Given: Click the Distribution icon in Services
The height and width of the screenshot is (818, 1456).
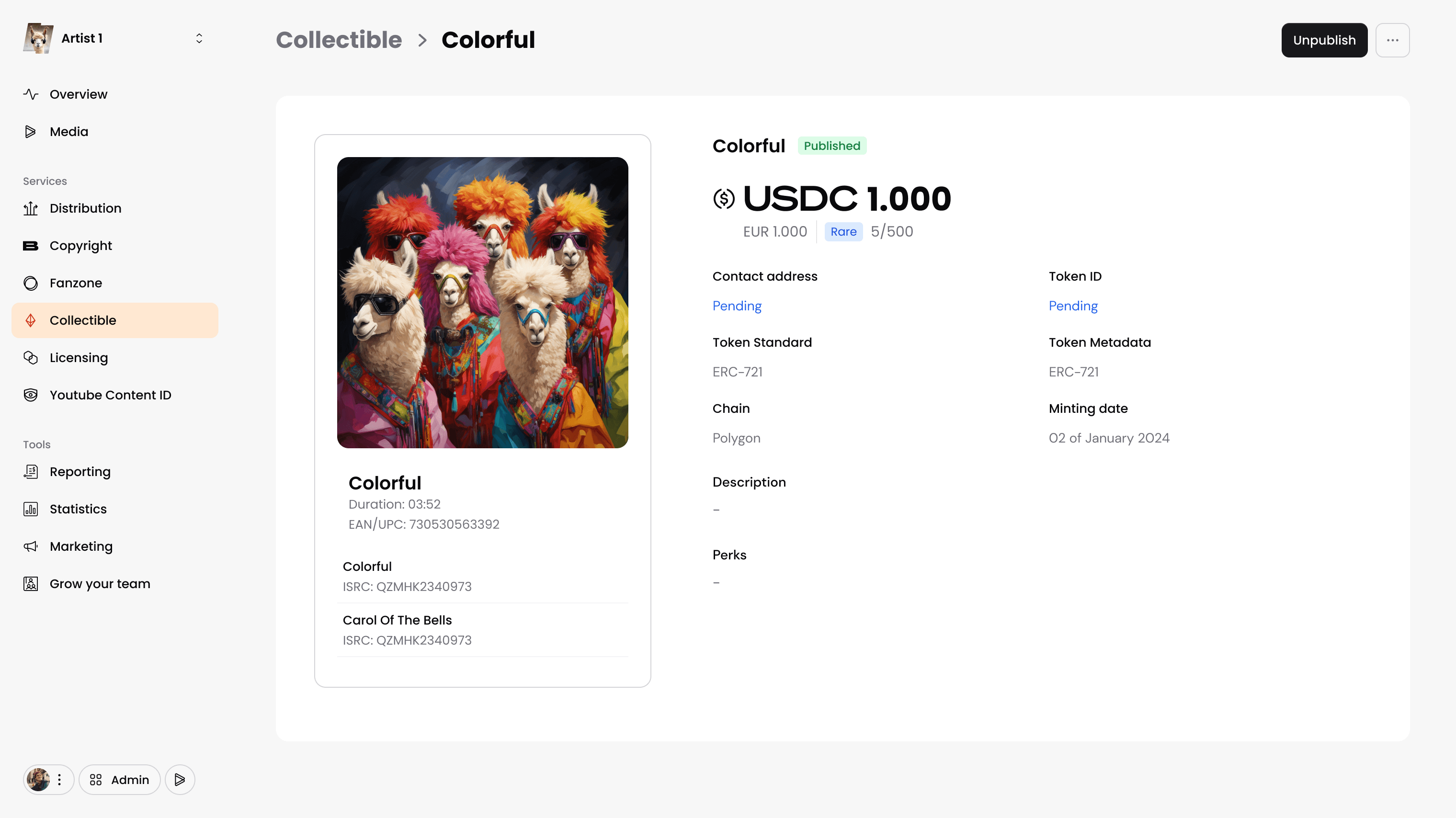Looking at the screenshot, I should (31, 209).
